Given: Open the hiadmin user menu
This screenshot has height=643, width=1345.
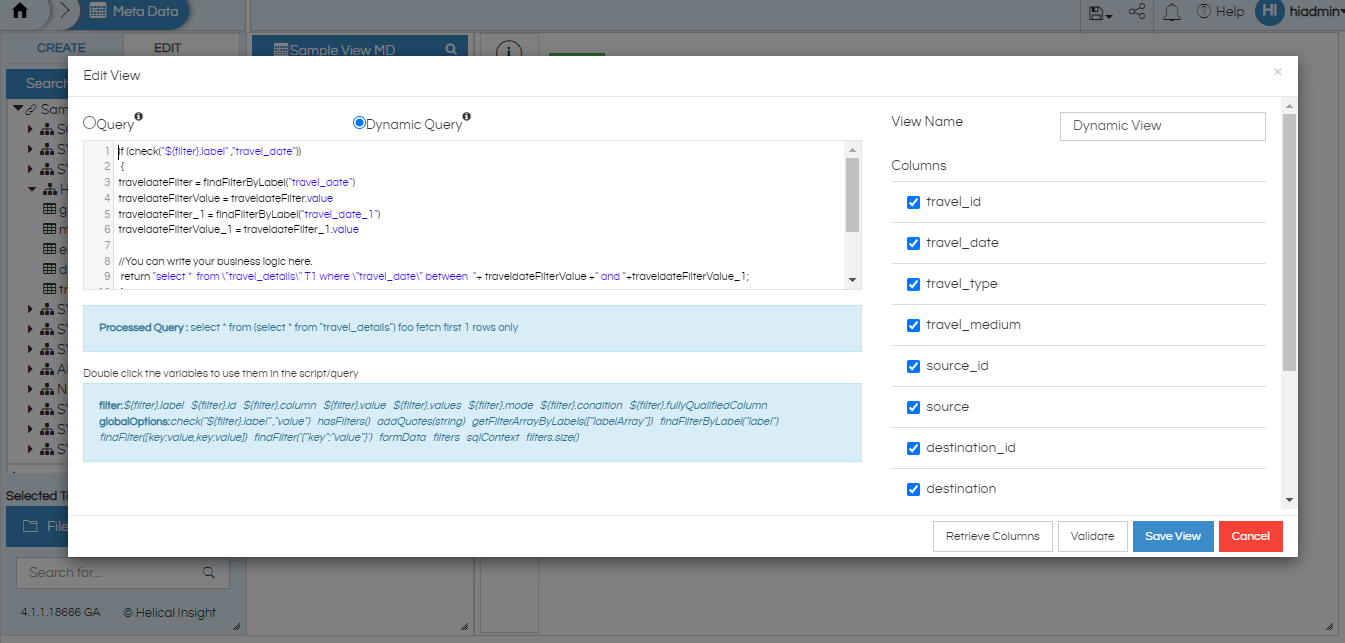Looking at the screenshot, I should point(1316,12).
